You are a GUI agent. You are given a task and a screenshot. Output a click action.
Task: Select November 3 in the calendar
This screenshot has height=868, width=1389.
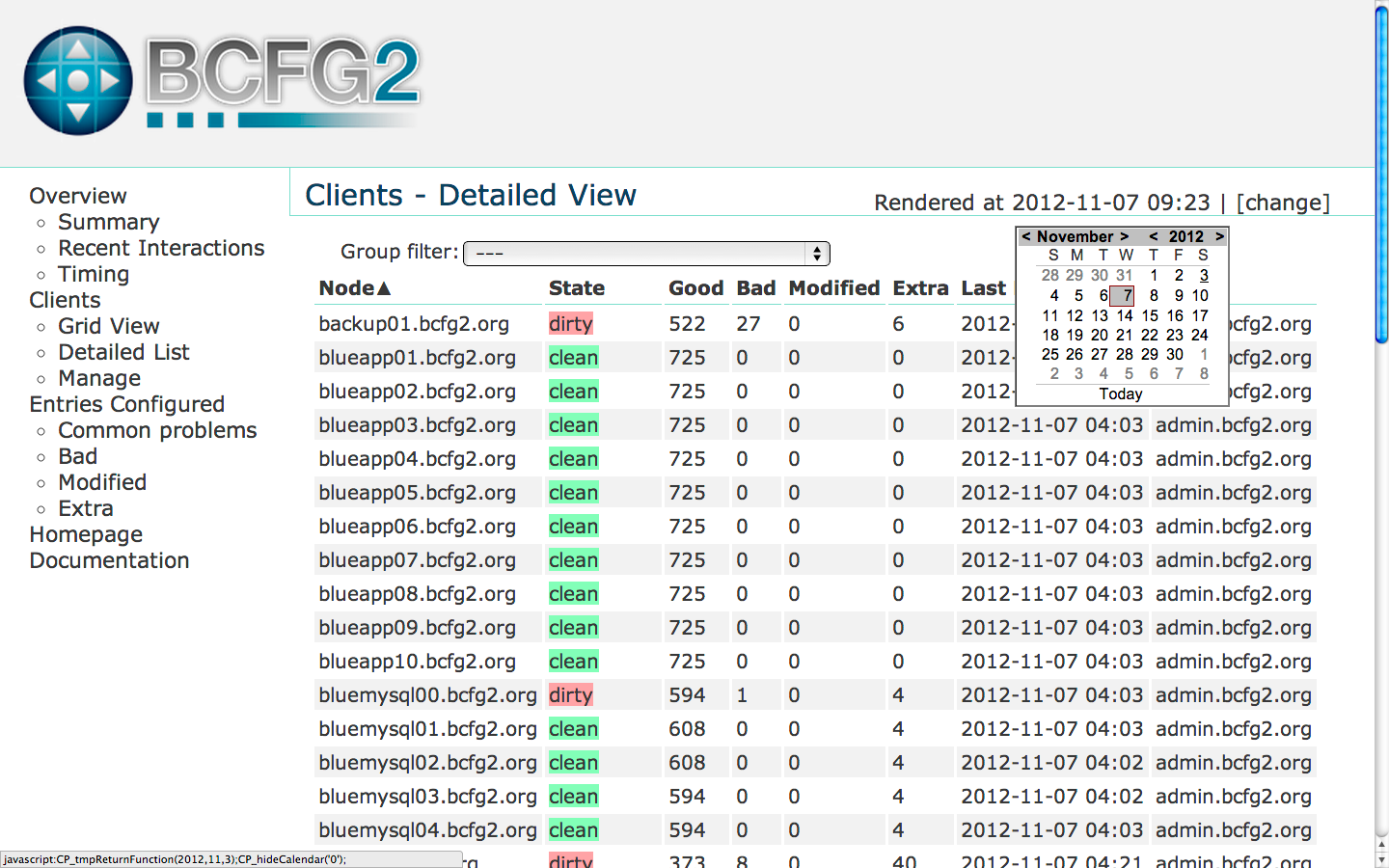coord(1204,276)
